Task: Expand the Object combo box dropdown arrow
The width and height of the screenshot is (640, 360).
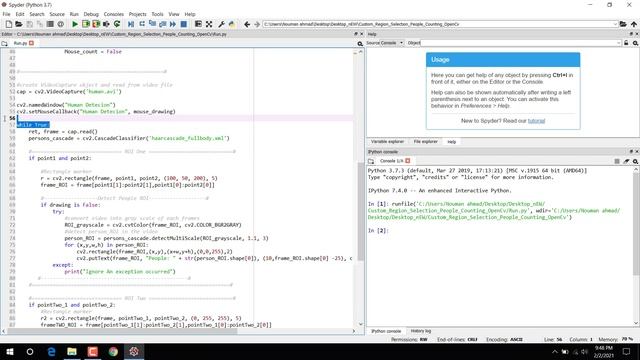Action: [618, 43]
